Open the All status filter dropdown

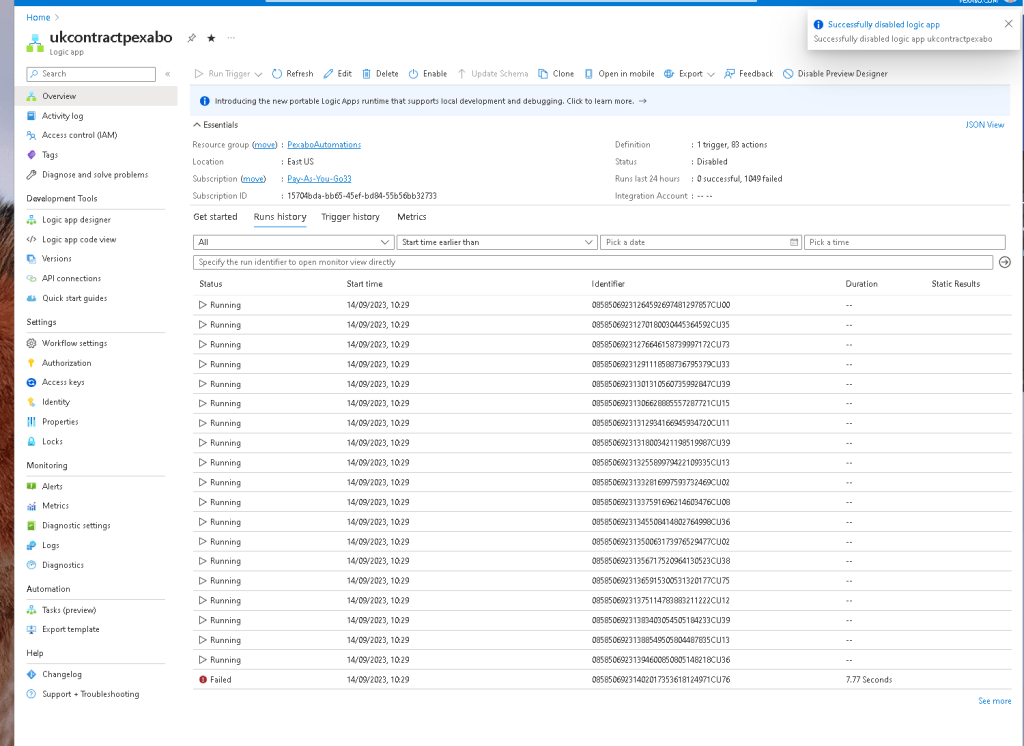click(x=293, y=242)
